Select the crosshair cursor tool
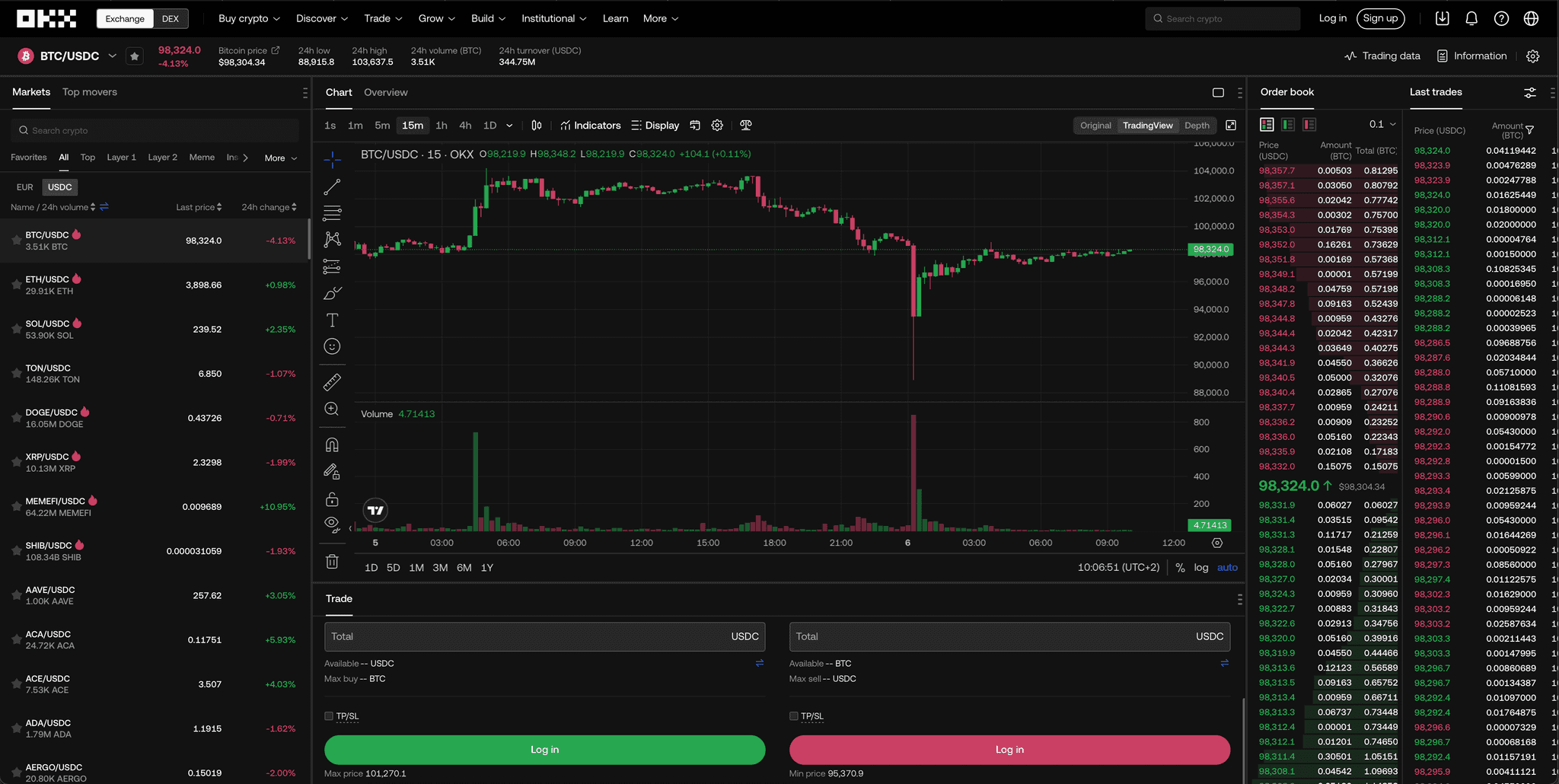Screen dimensions: 1559x784 click(333, 160)
